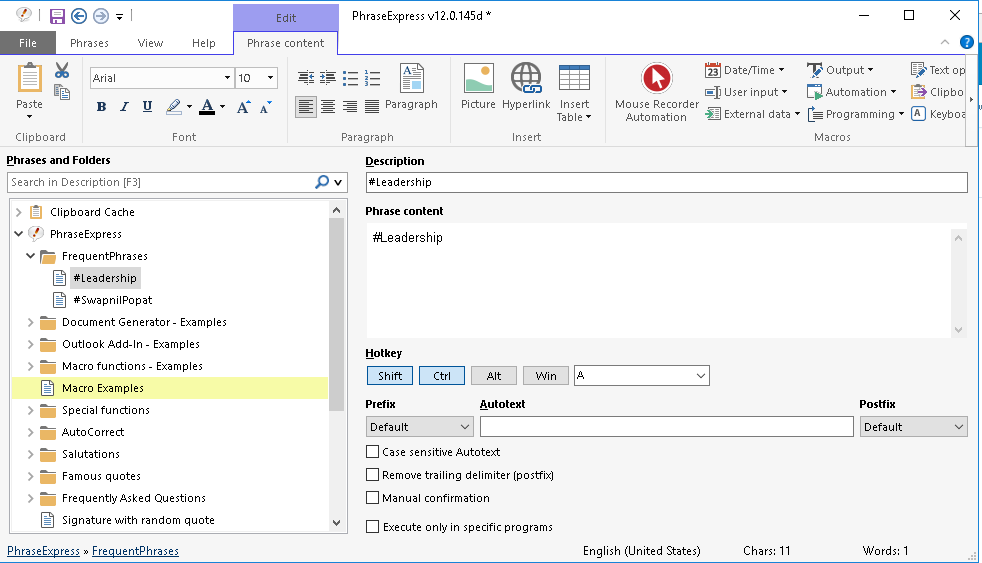
Task: Open the Prefix Default dropdown
Action: [x=419, y=427]
